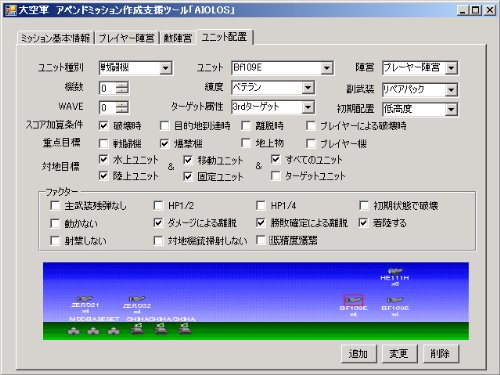Click the AIOLOS application icon in title bar
500x375 pixels.
coord(10,10)
